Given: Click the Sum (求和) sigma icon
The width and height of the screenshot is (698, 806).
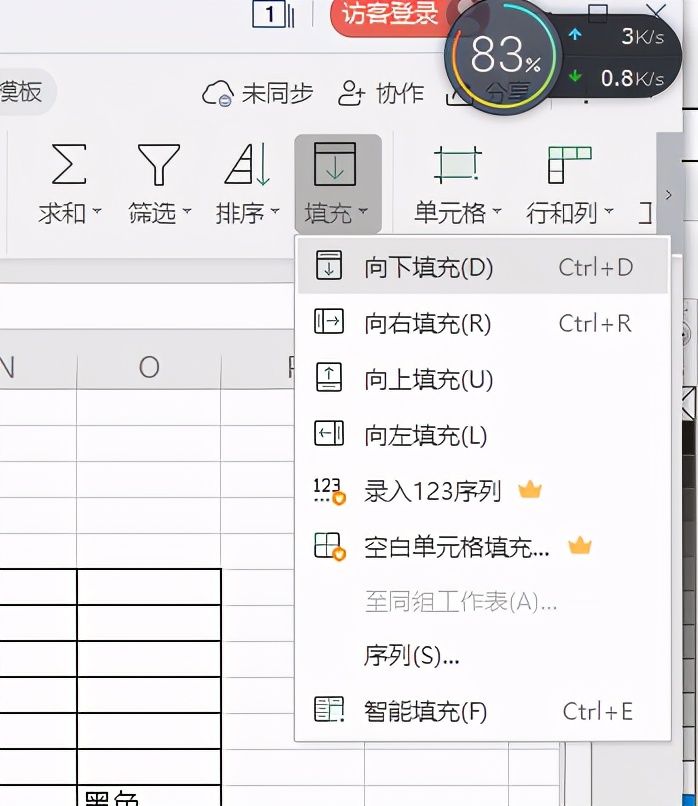Looking at the screenshot, I should (69, 164).
